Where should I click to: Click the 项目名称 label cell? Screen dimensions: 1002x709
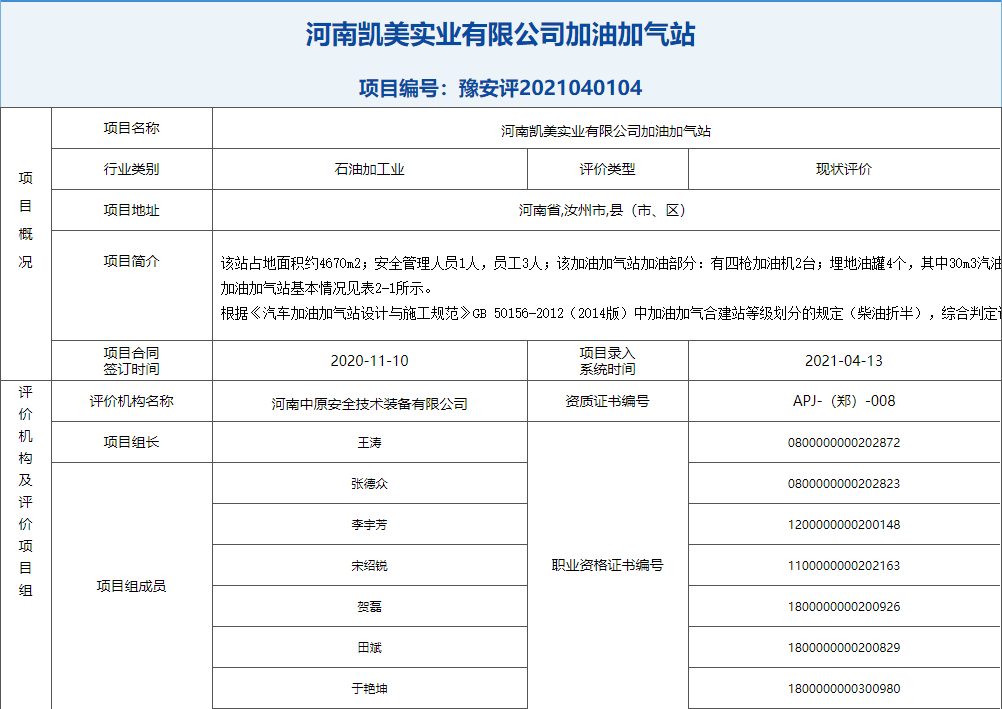[132, 128]
